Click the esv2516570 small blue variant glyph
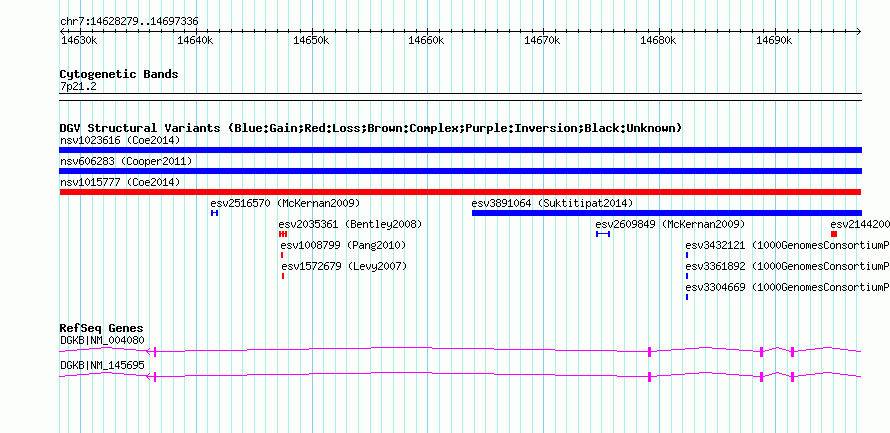This screenshot has width=890, height=433. pos(214,213)
